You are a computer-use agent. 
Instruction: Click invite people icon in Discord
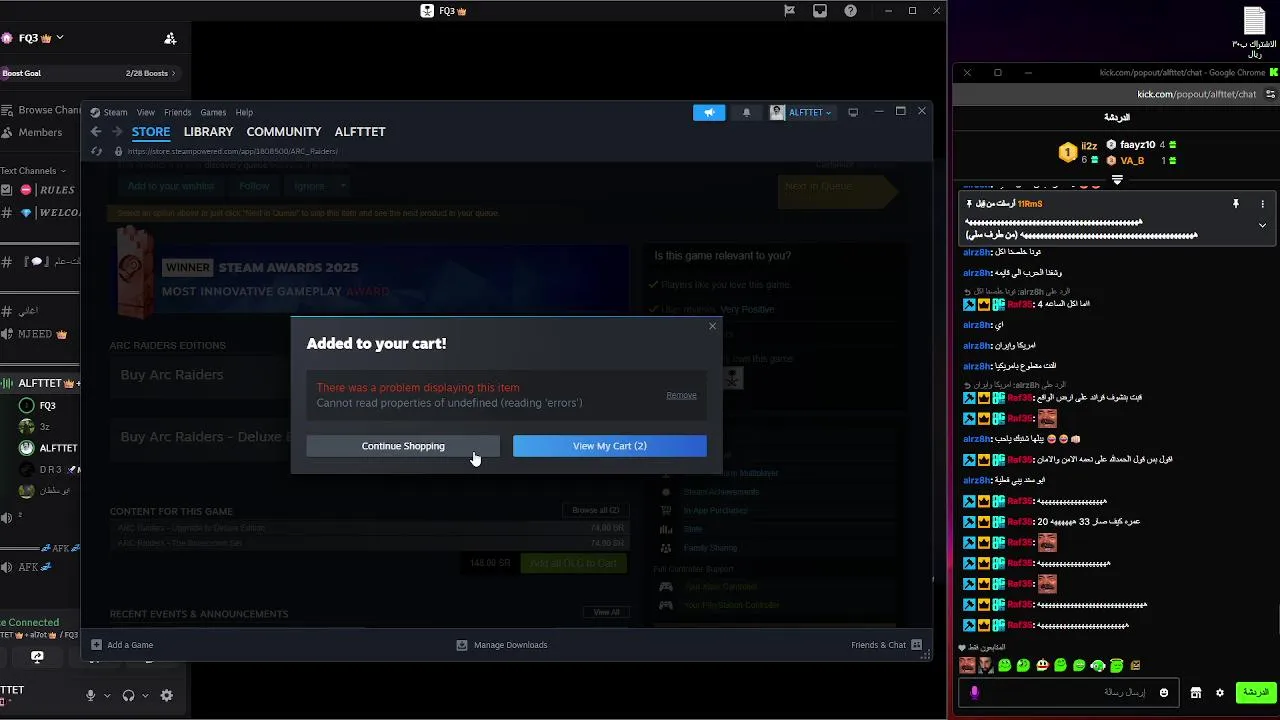click(170, 38)
